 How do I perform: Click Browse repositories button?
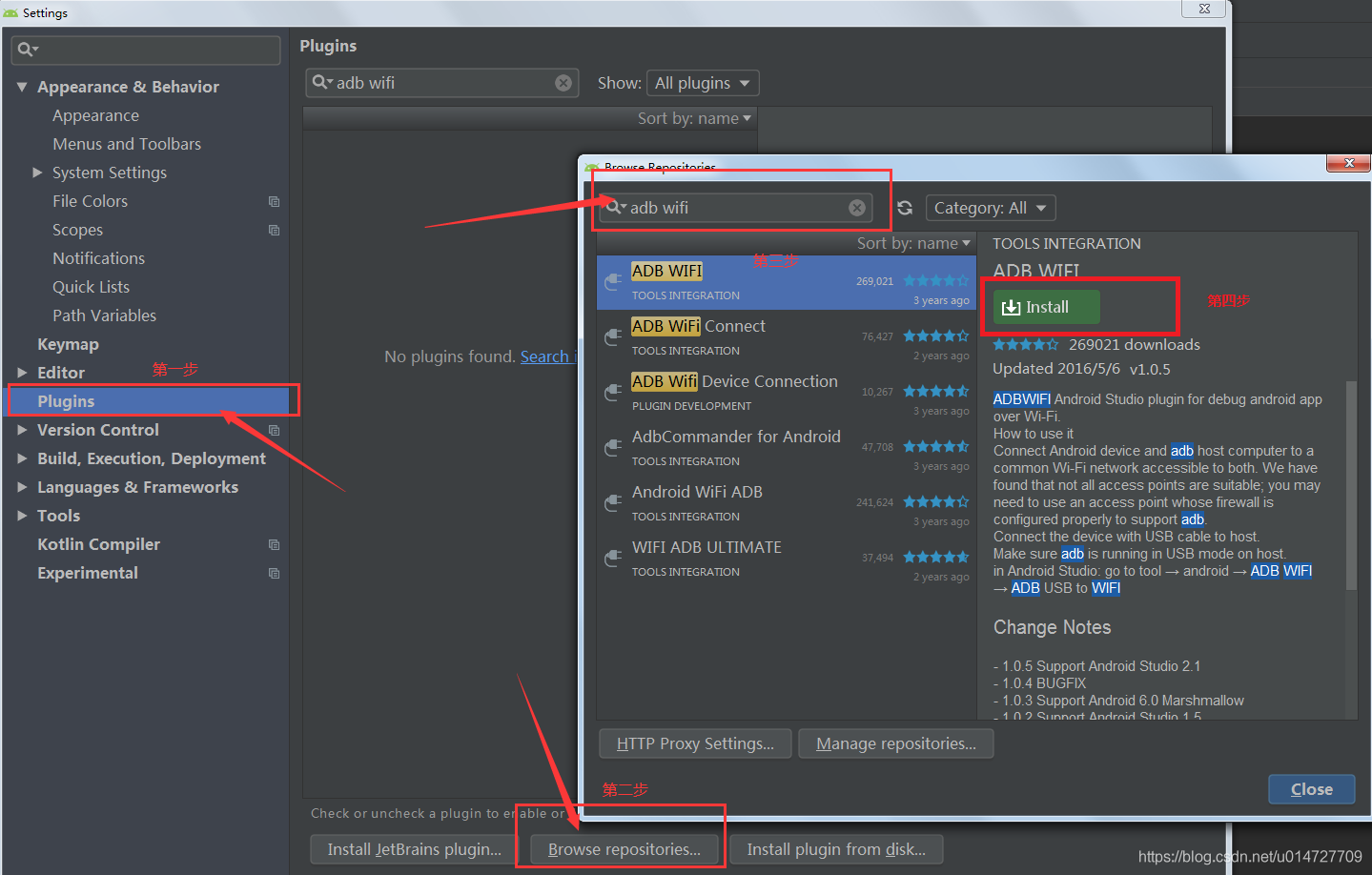pyautogui.click(x=624, y=849)
